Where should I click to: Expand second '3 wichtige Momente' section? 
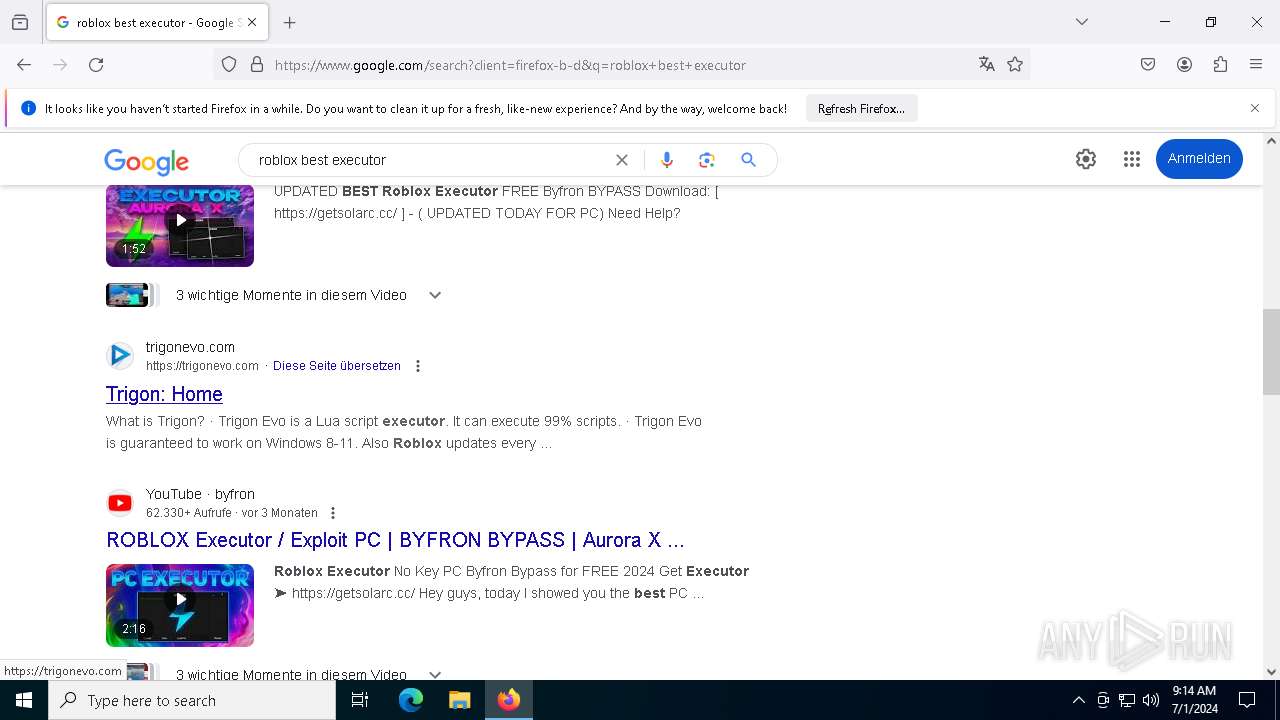point(435,674)
